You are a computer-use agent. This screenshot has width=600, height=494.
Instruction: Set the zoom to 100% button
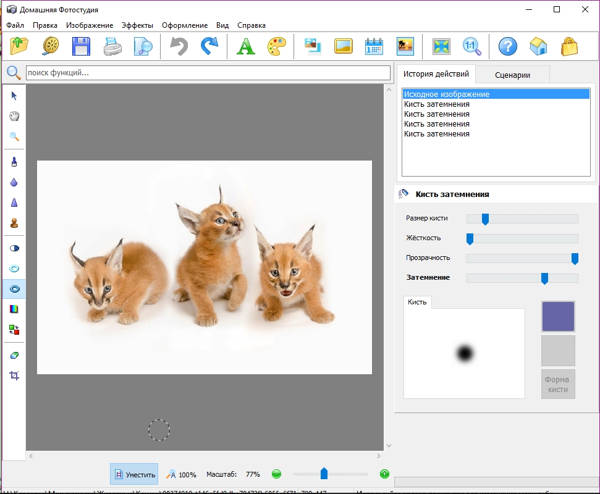click(x=181, y=474)
